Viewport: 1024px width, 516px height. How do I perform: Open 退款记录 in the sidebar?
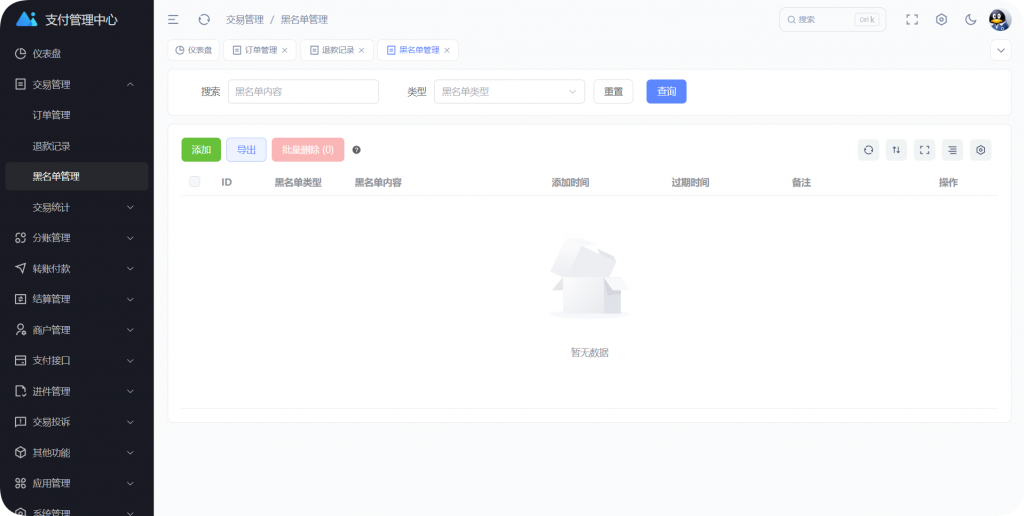77,146
